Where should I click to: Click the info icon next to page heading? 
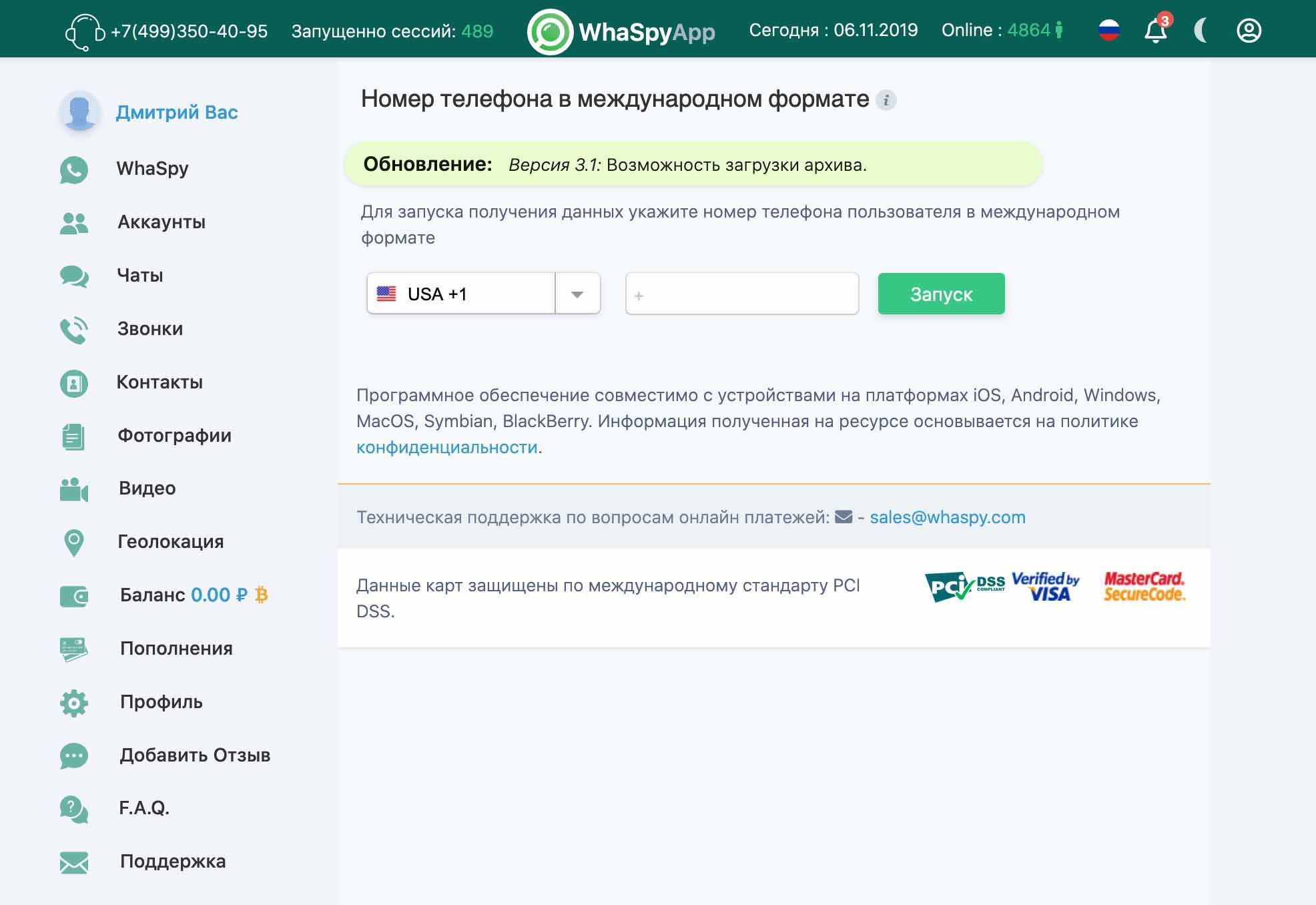886,100
